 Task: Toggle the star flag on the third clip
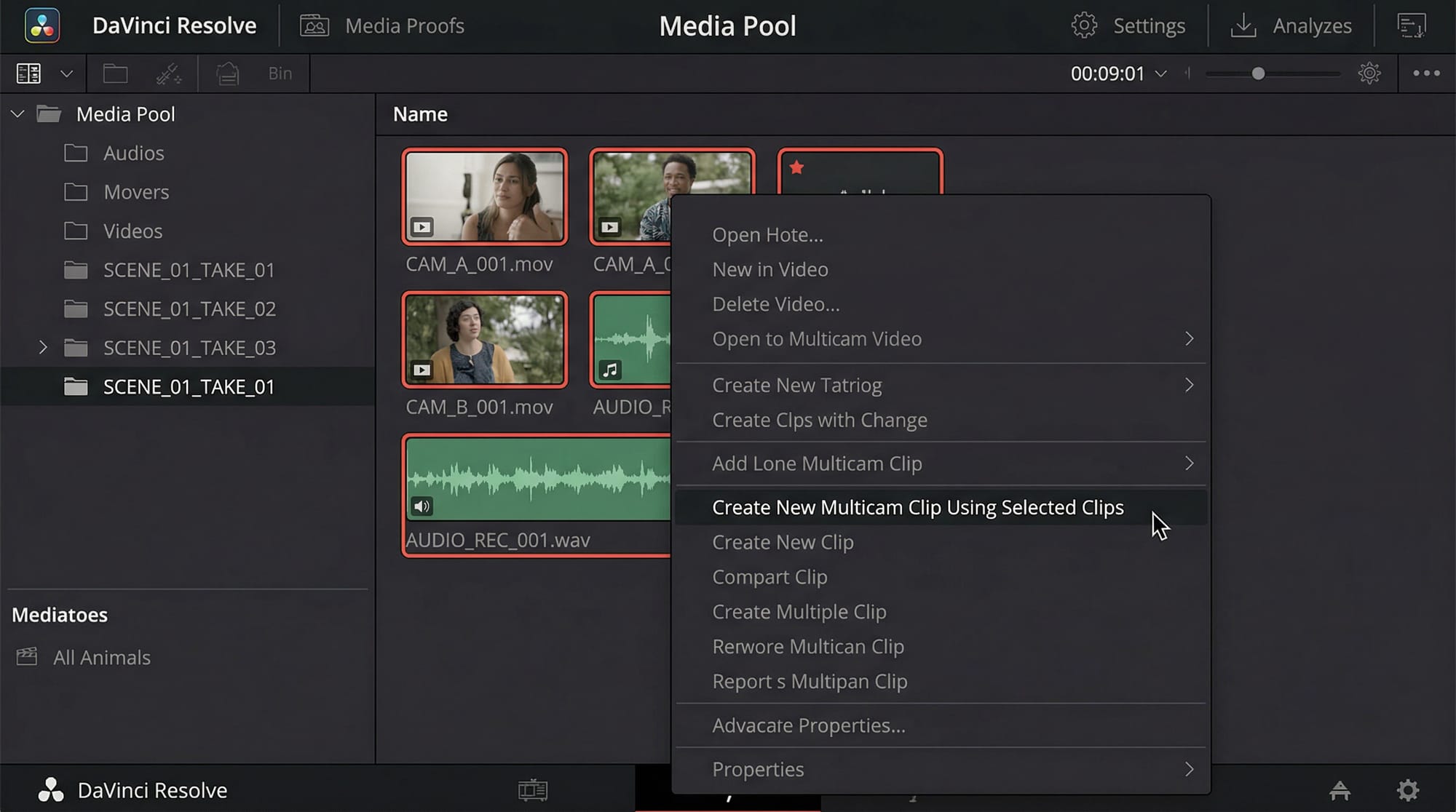[796, 168]
